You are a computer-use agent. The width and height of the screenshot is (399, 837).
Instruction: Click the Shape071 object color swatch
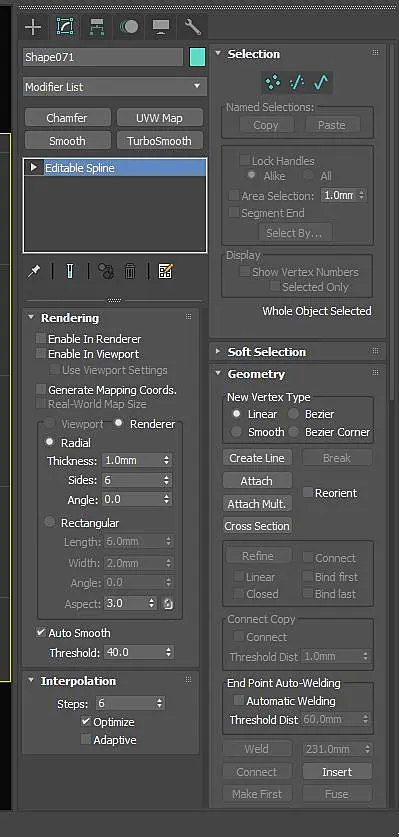[x=198, y=58]
